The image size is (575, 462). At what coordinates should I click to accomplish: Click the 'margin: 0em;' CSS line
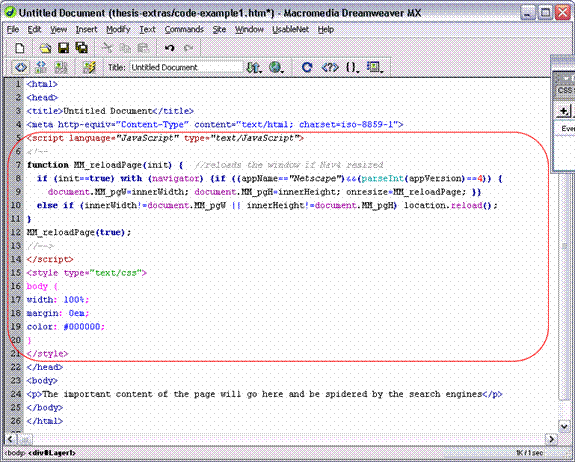tap(58, 313)
